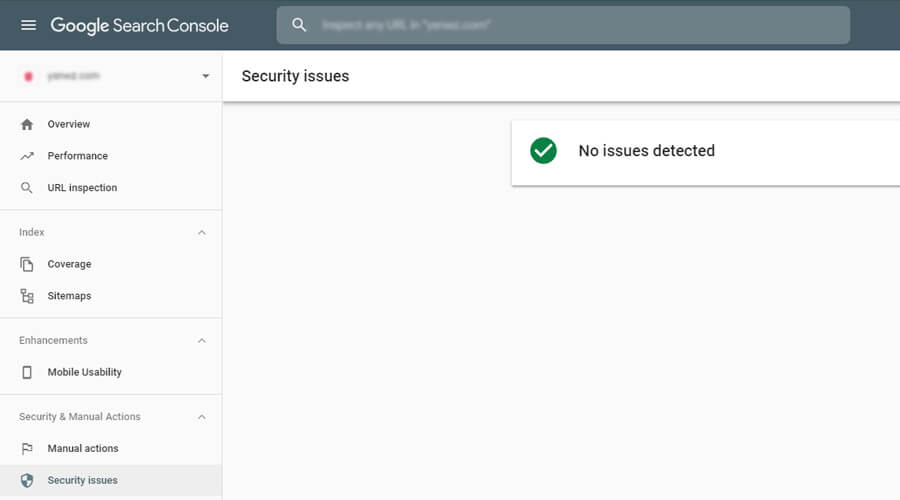Click the URL inspection magnifier icon
Image resolution: width=900 pixels, height=500 pixels.
[27, 188]
